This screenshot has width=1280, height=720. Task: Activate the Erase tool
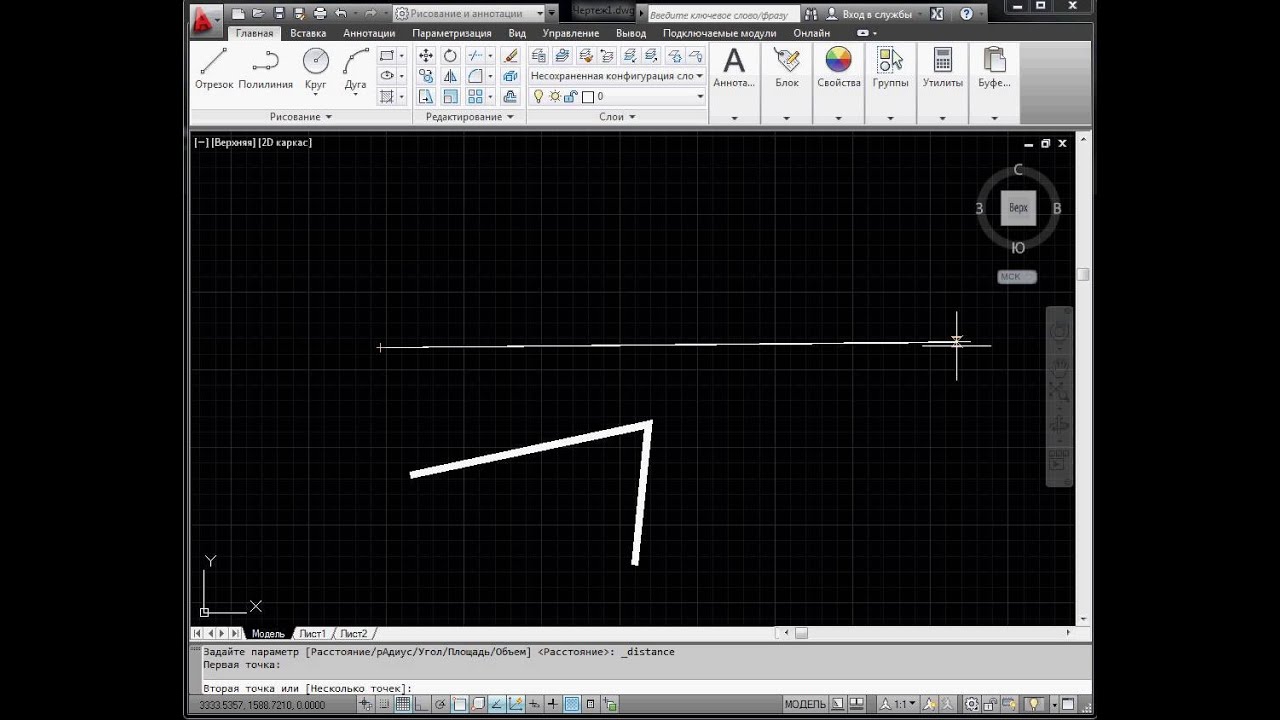[511, 56]
